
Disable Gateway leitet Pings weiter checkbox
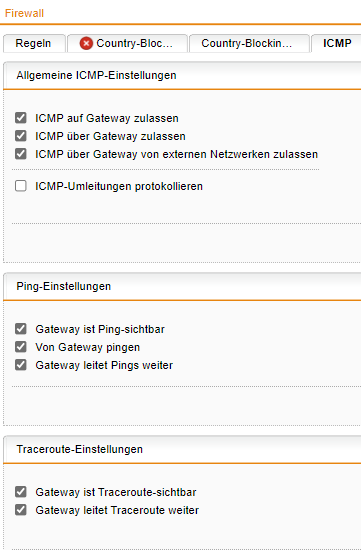tap(21, 365)
